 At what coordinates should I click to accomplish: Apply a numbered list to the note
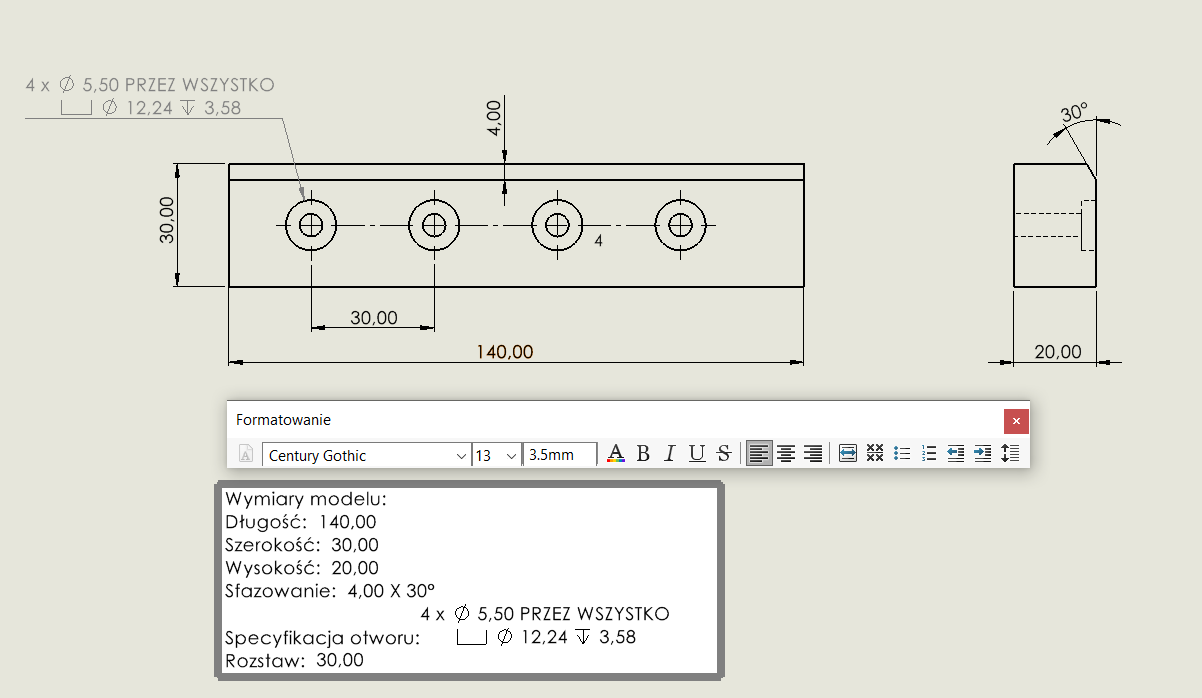(x=929, y=454)
